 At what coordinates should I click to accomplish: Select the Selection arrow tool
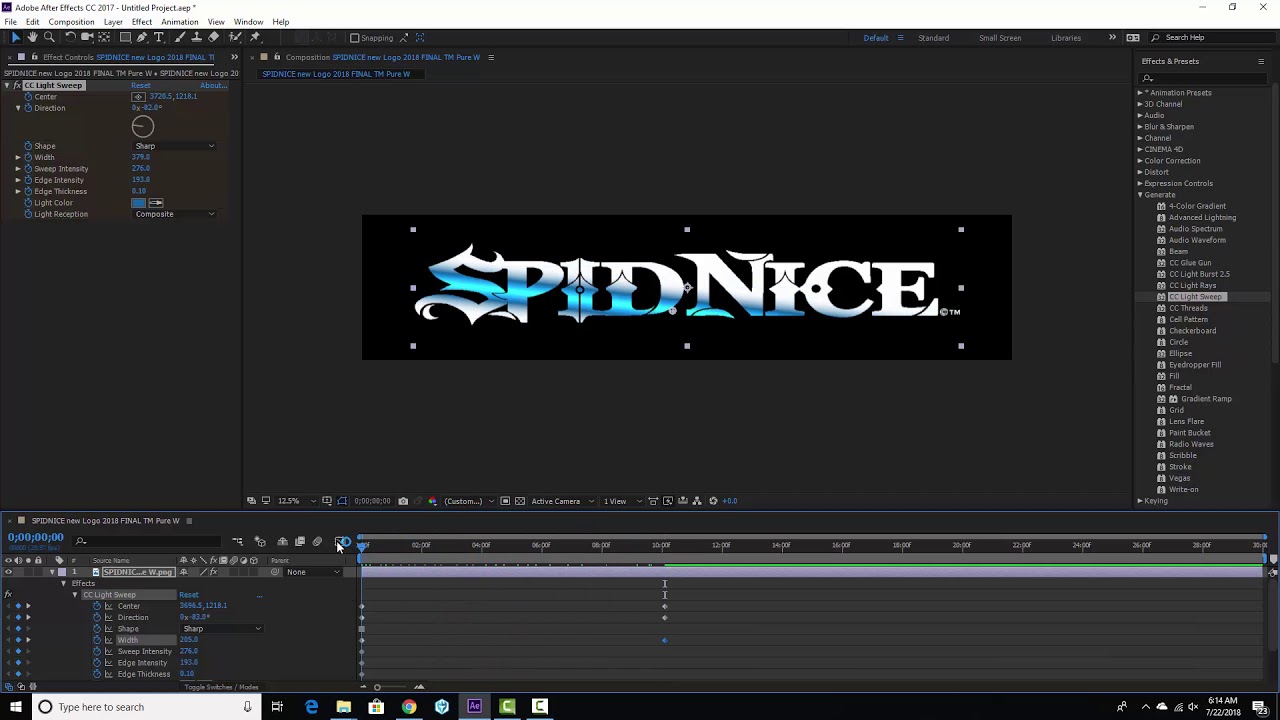16,37
